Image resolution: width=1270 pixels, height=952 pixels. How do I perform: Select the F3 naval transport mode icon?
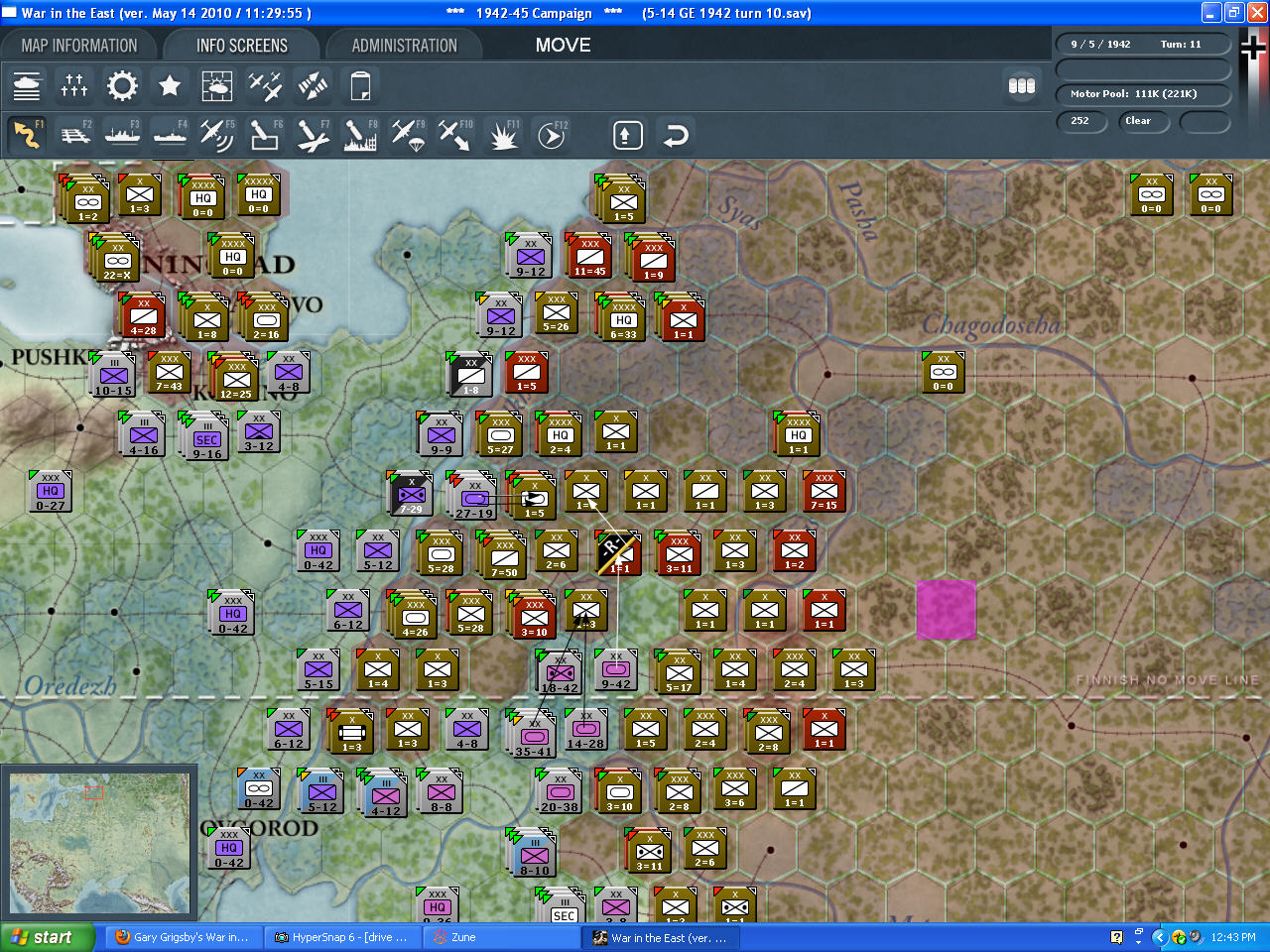(122, 135)
